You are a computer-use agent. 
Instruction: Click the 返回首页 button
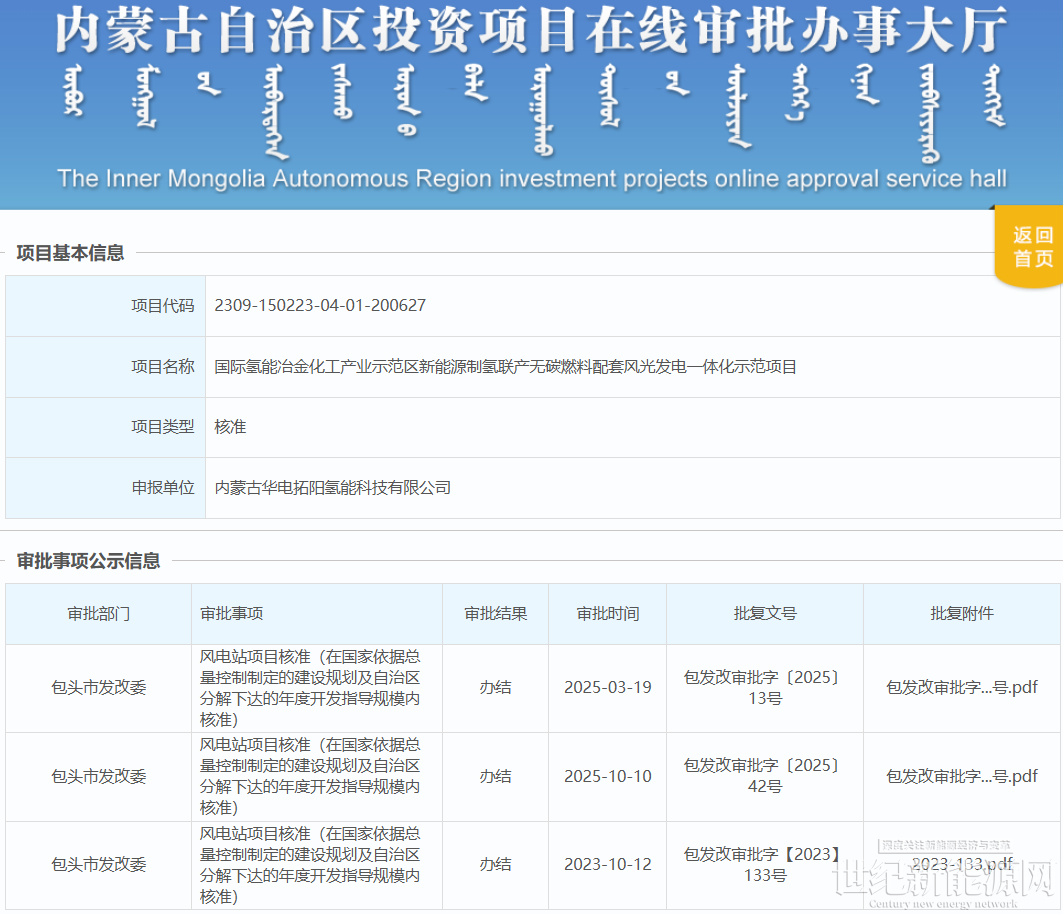(x=1032, y=247)
